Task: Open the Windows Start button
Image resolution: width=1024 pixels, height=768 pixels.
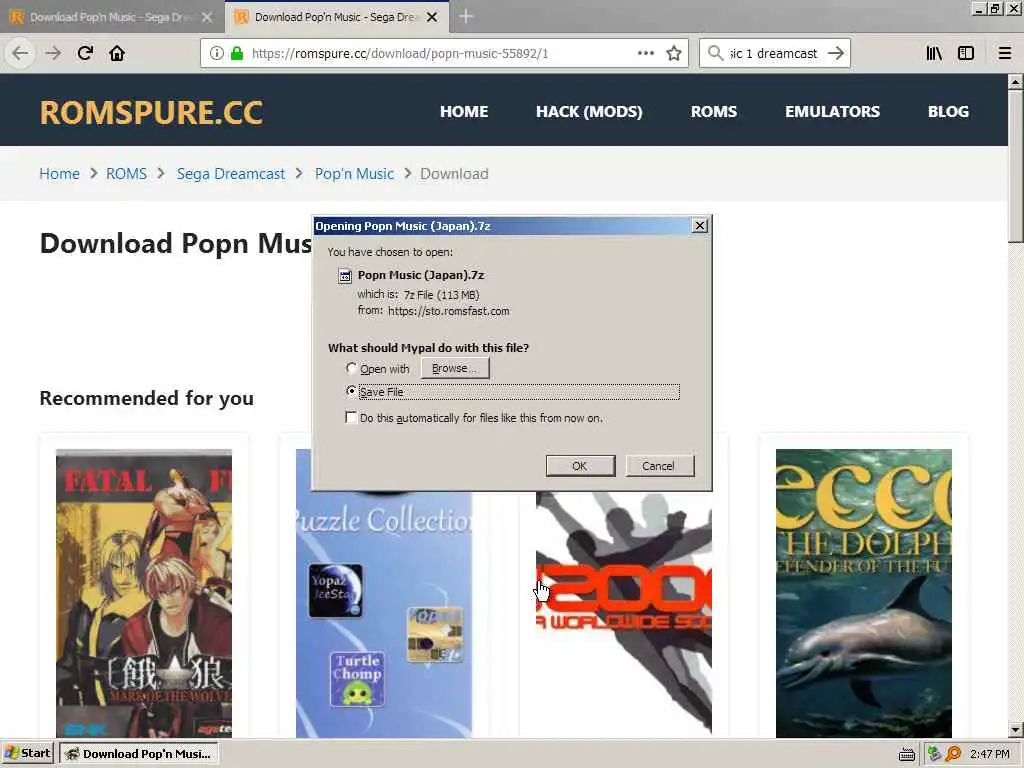Action: click(x=27, y=753)
